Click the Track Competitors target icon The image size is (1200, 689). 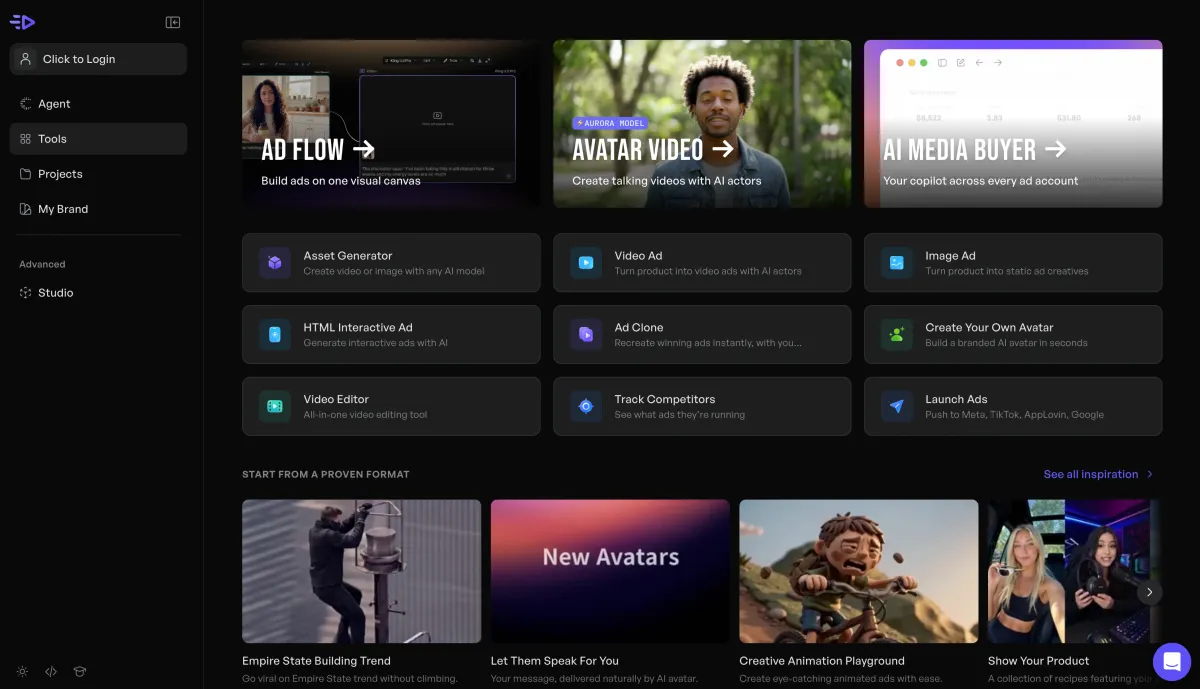pos(586,406)
